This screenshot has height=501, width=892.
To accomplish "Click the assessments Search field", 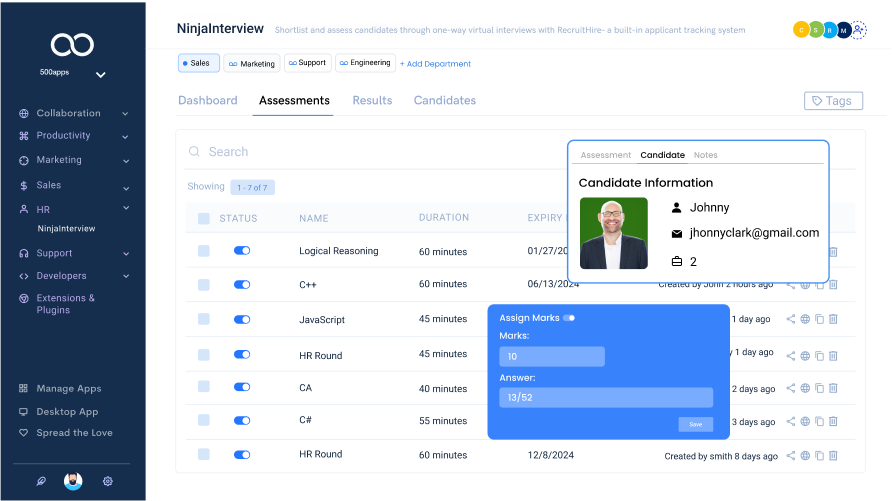I will click(300, 152).
